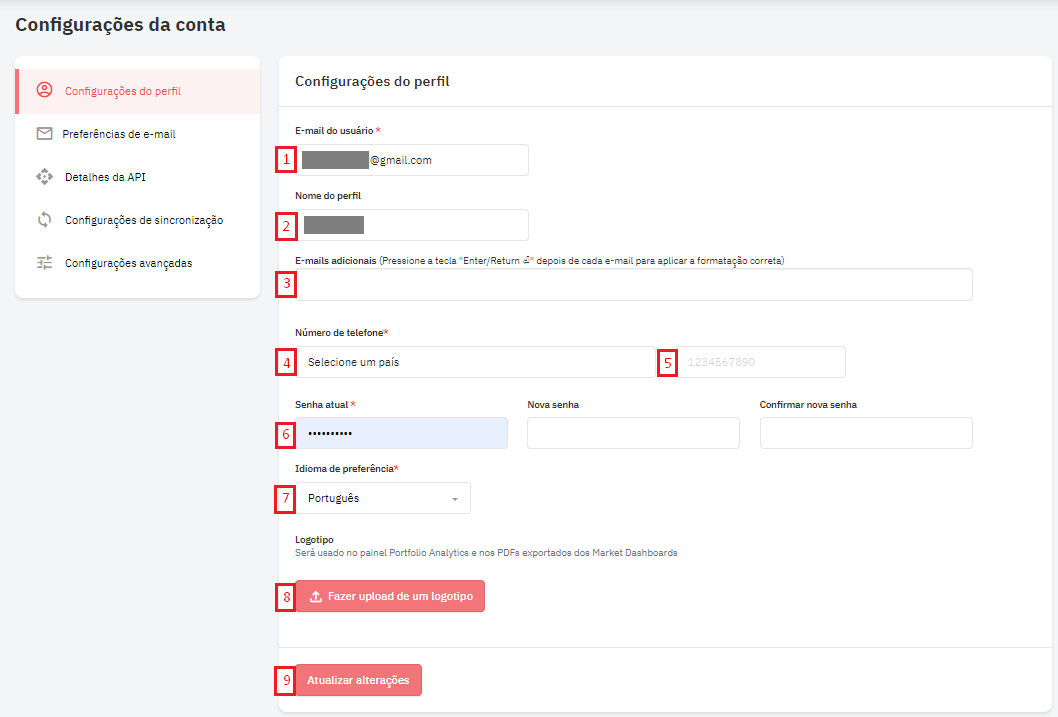
Task: Click the advanced settings sliders icon
Action: tap(44, 263)
